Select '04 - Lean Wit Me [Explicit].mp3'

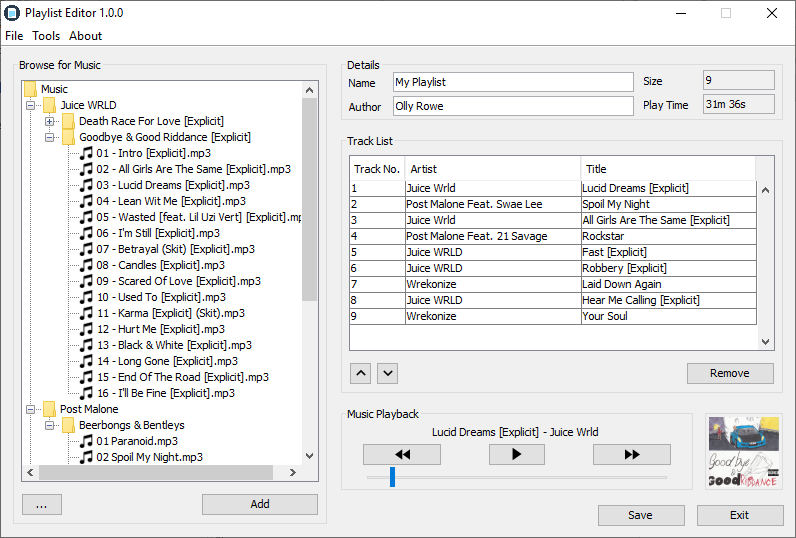(x=171, y=201)
